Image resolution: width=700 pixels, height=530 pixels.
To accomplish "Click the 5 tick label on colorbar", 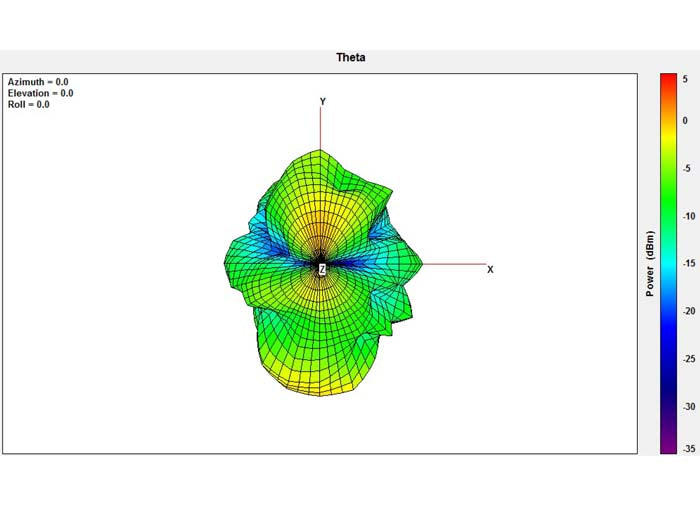I will click(685, 77).
